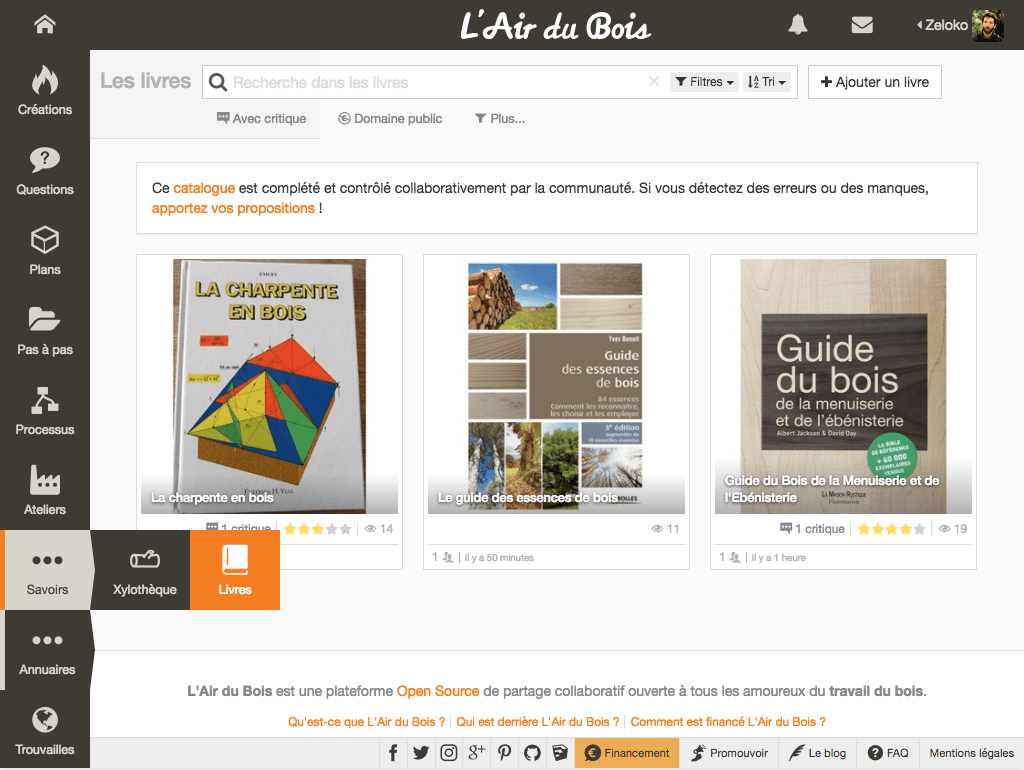The width and height of the screenshot is (1024, 770).
Task: Click the 'il y a 50 minutes' timestamp
Action: click(x=499, y=558)
